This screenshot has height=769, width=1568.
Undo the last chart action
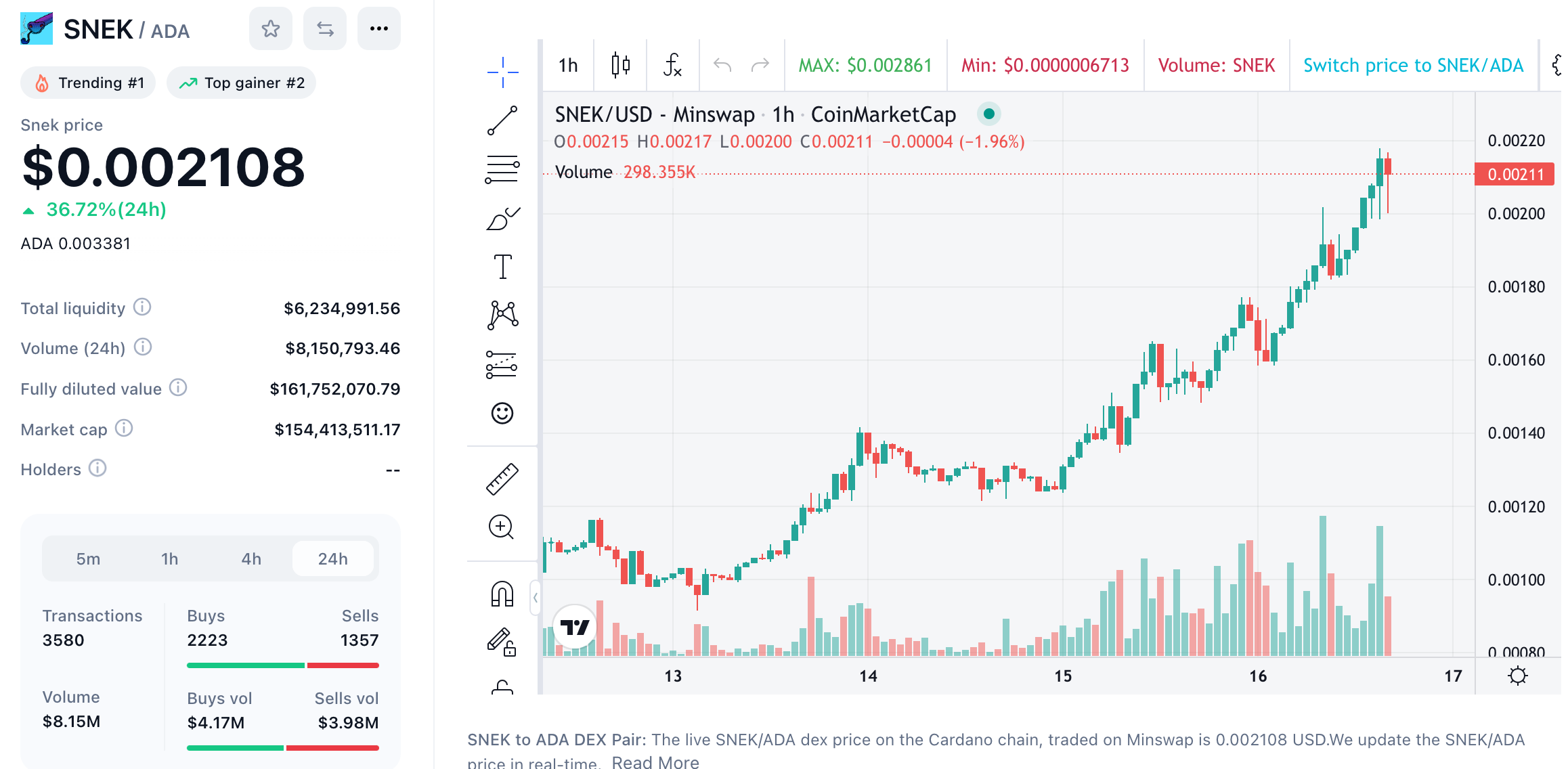[x=723, y=65]
